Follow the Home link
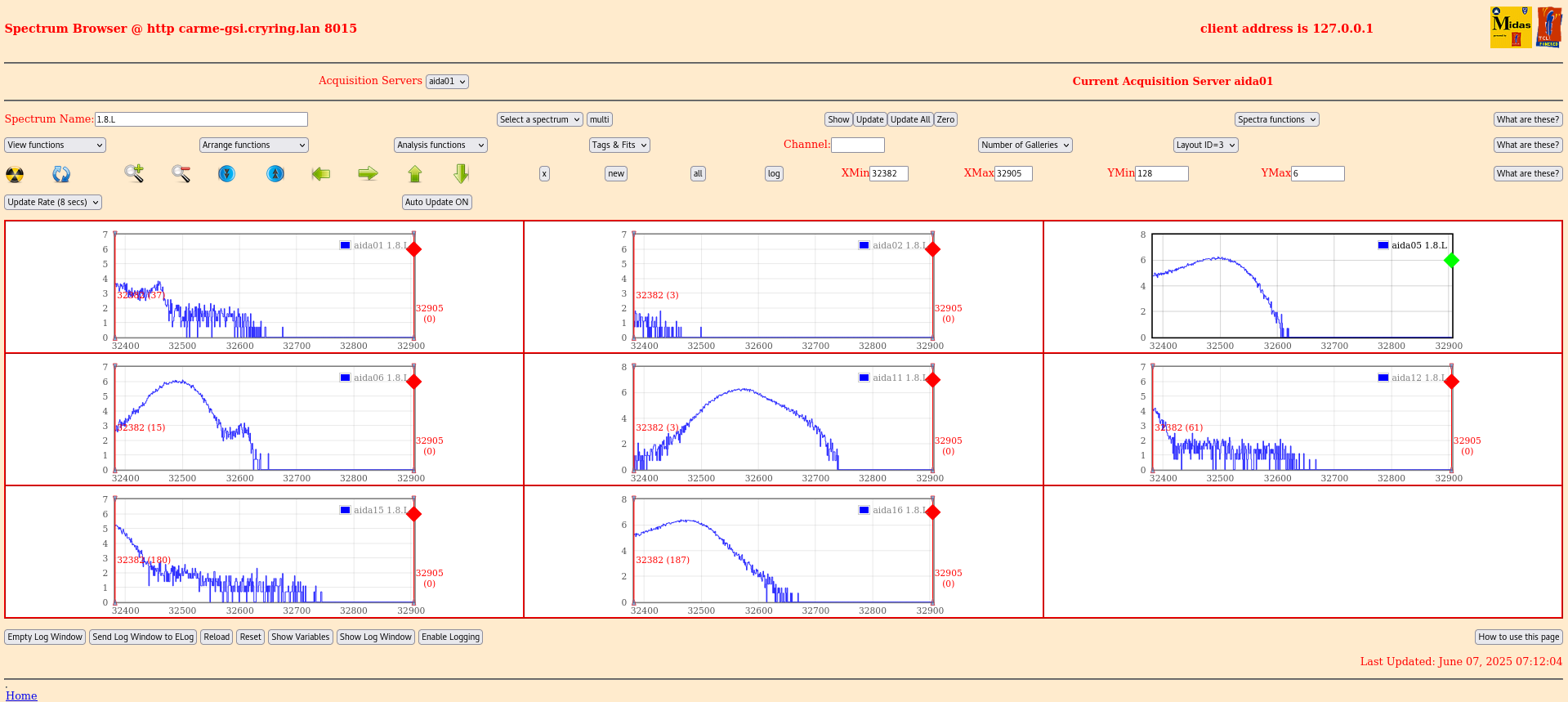The image size is (1568, 702). pos(21,695)
